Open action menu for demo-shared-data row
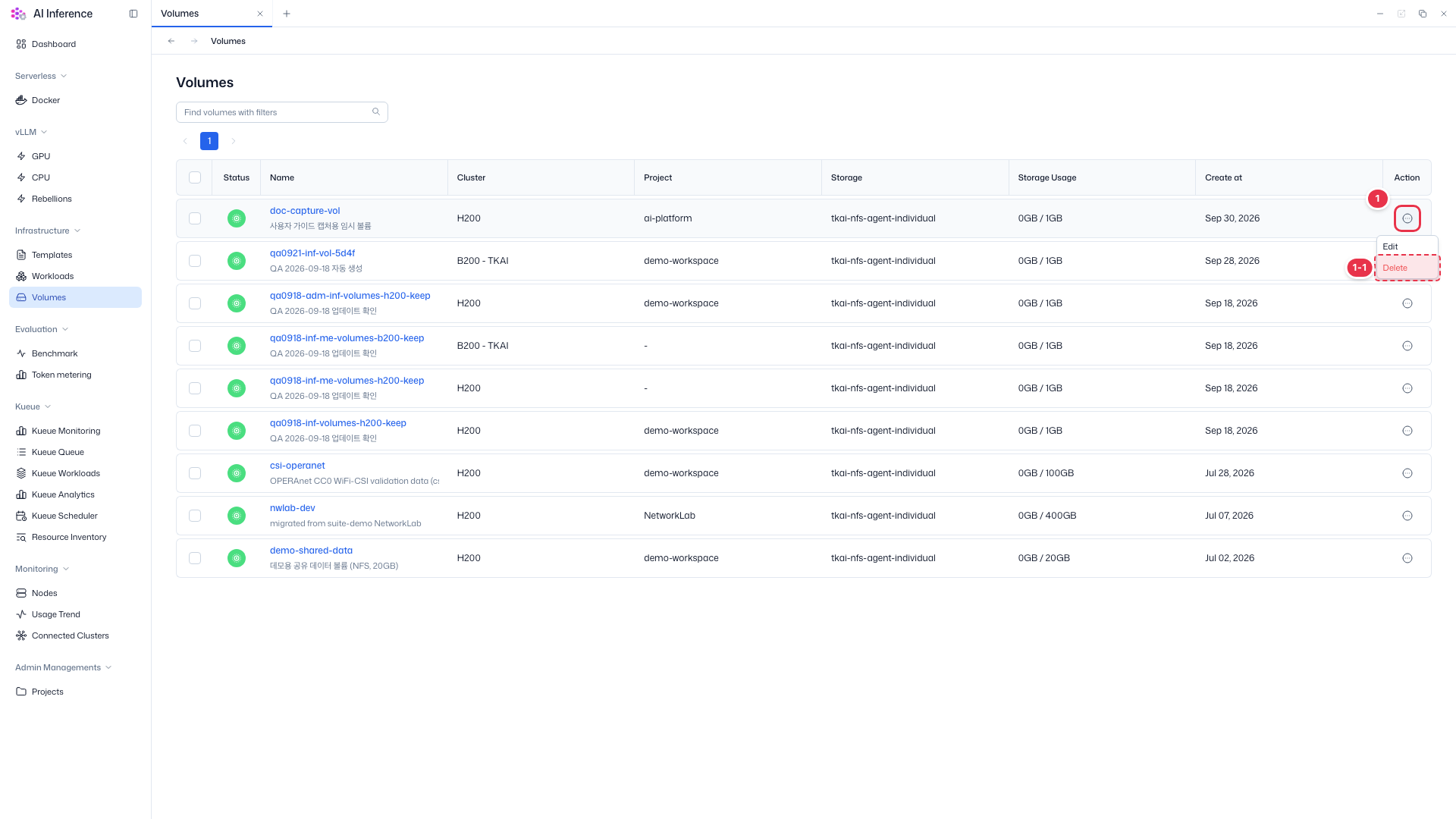Screen dimensions: 1456x819 click(x=1407, y=558)
